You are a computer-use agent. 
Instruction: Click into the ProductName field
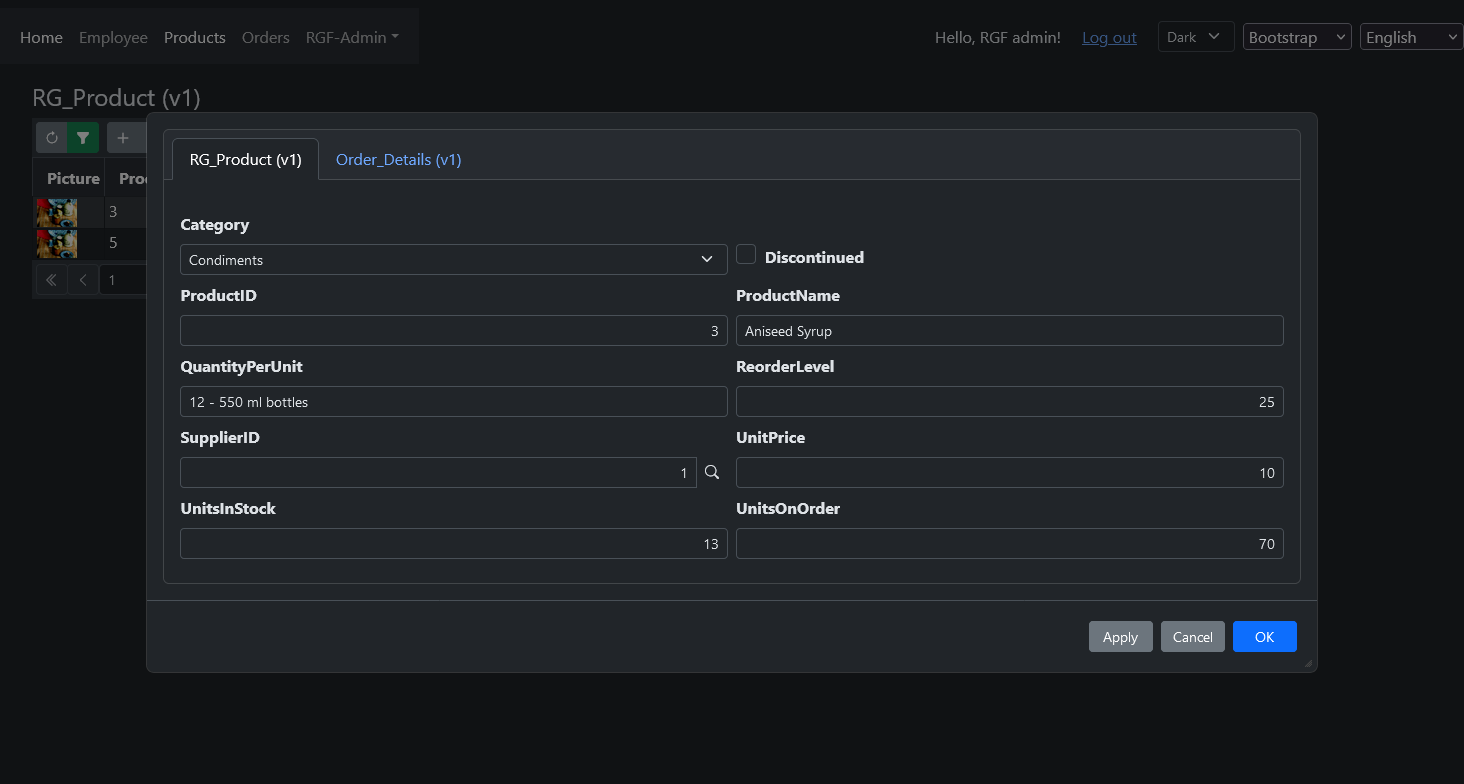[x=1009, y=331]
